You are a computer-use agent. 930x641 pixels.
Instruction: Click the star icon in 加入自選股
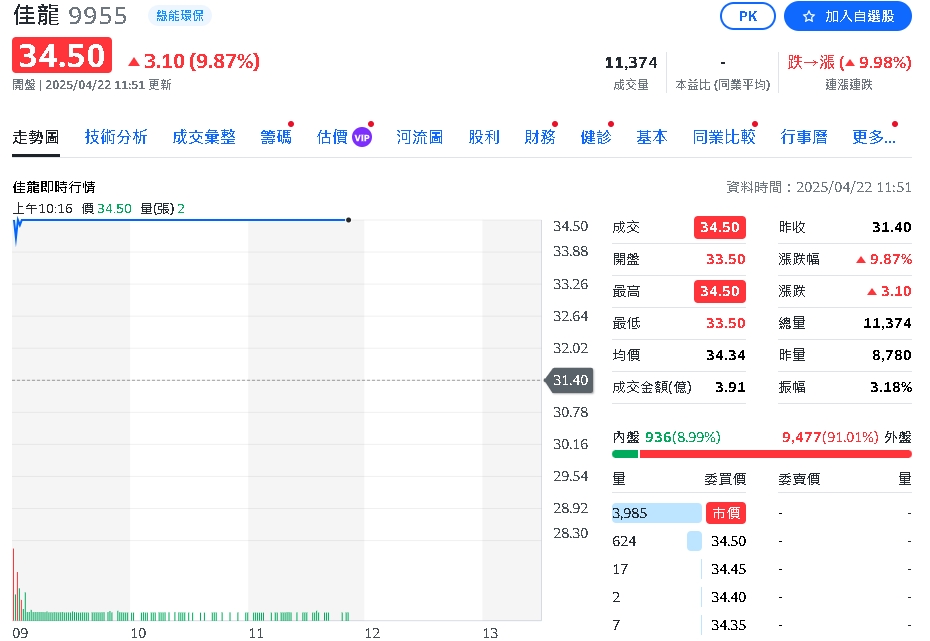(809, 16)
